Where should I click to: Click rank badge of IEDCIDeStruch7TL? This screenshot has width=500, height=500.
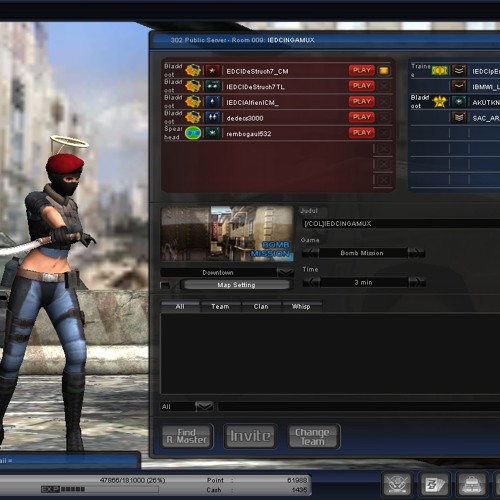pyautogui.click(x=212, y=86)
